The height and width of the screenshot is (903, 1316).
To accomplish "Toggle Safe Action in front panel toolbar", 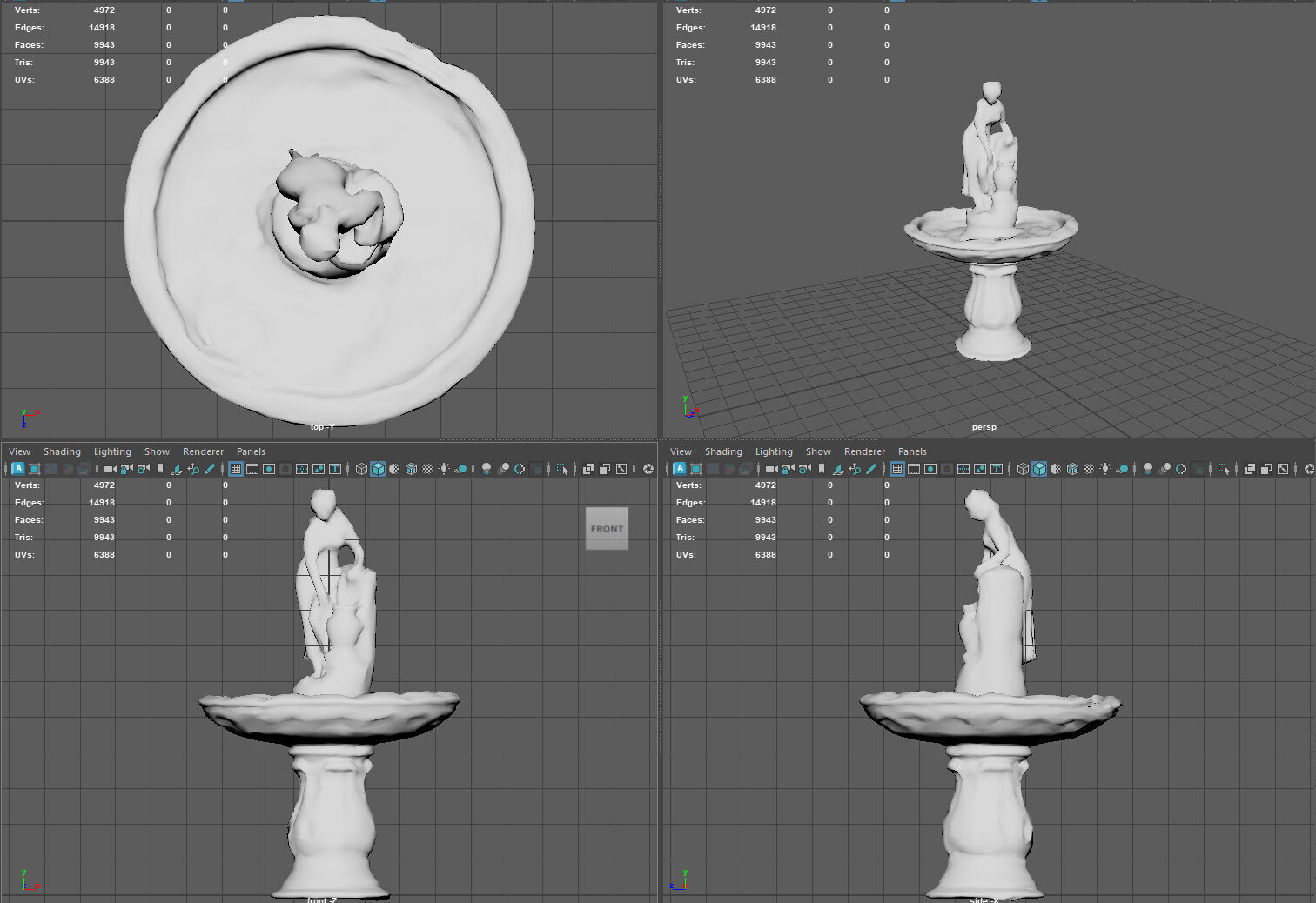I will pyautogui.click(x=319, y=469).
